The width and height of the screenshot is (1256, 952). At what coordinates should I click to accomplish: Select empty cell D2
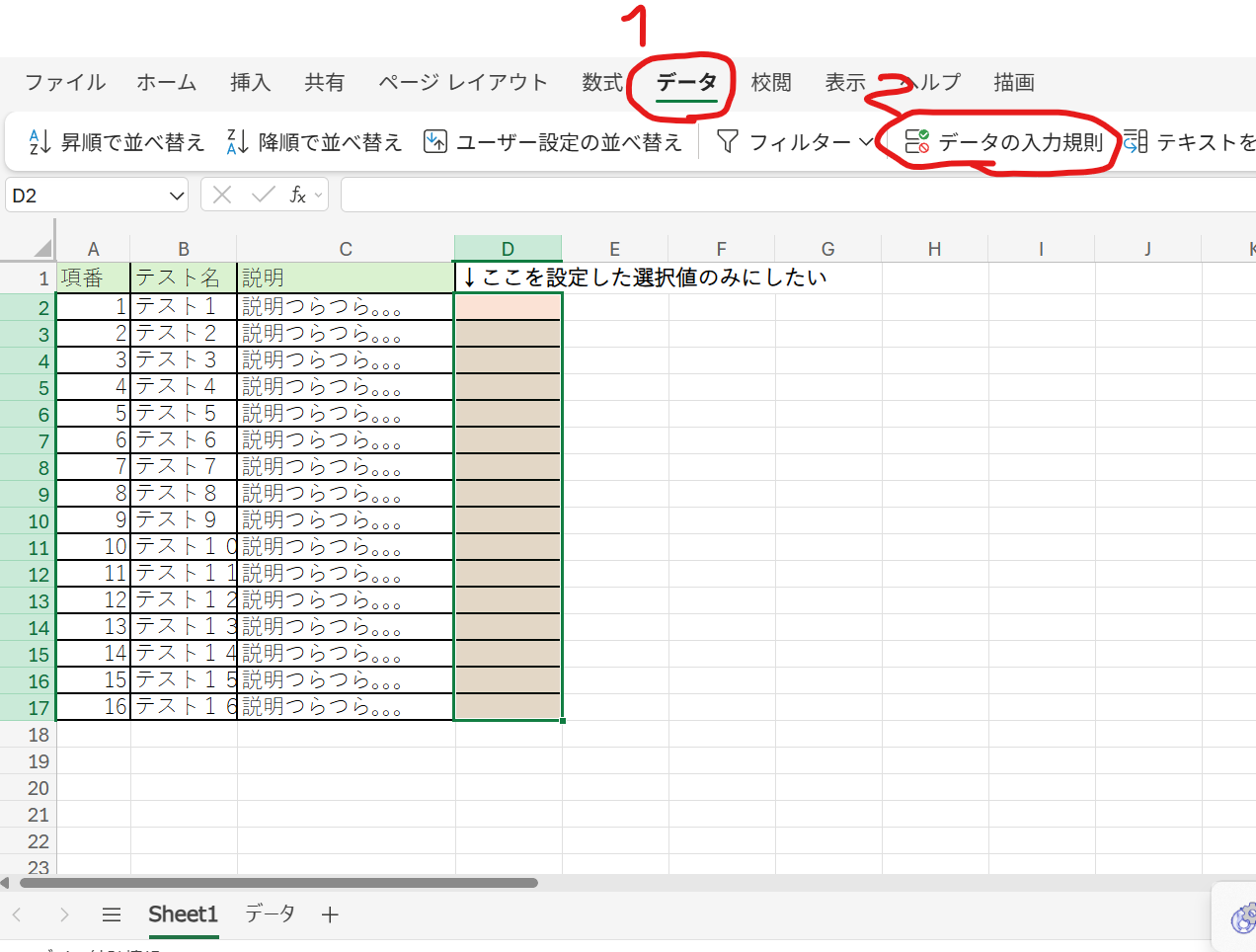(508, 307)
